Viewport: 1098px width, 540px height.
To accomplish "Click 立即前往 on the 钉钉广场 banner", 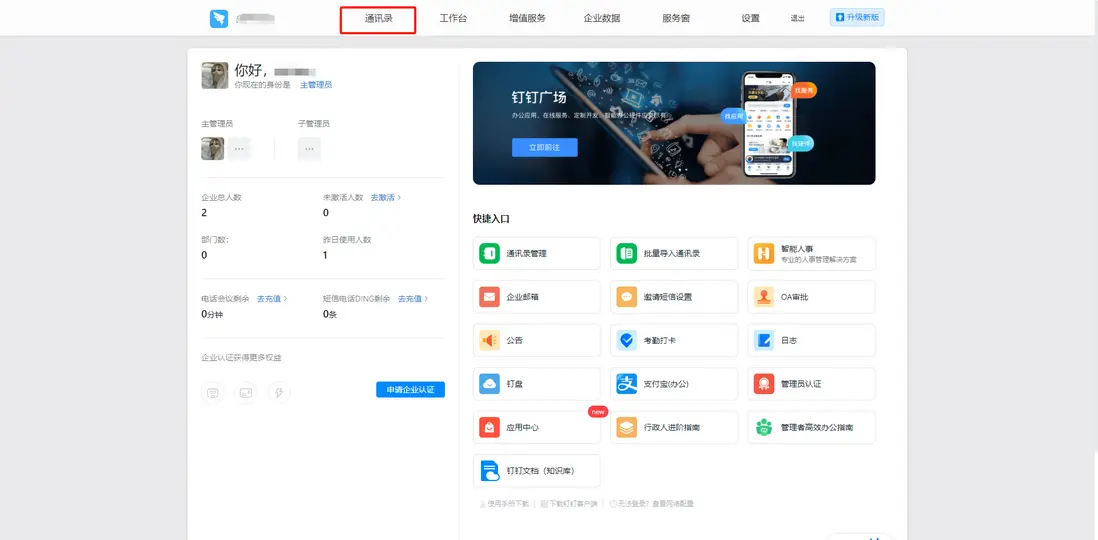I will [x=545, y=147].
